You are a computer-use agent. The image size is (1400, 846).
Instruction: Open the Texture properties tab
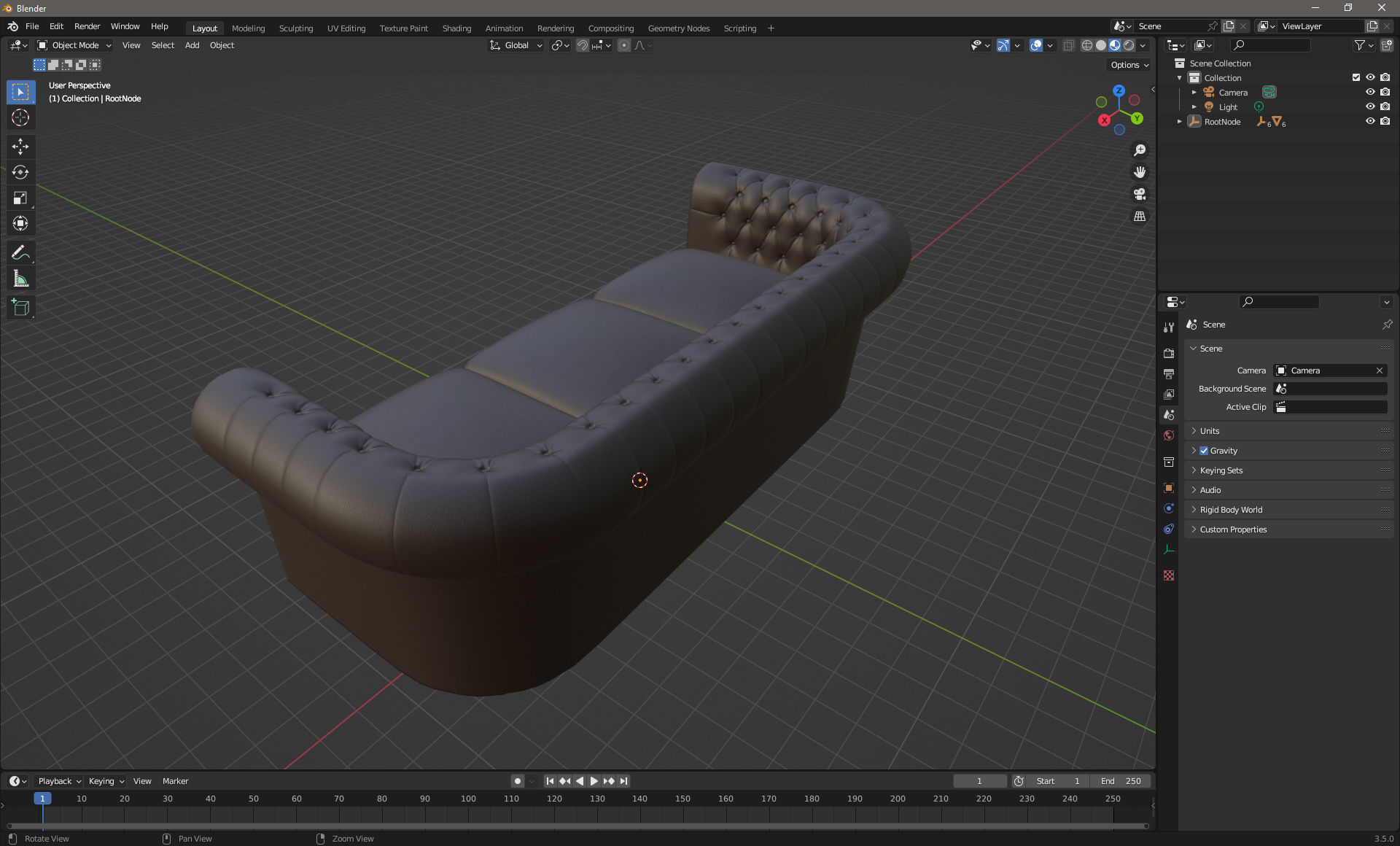pos(1169,575)
